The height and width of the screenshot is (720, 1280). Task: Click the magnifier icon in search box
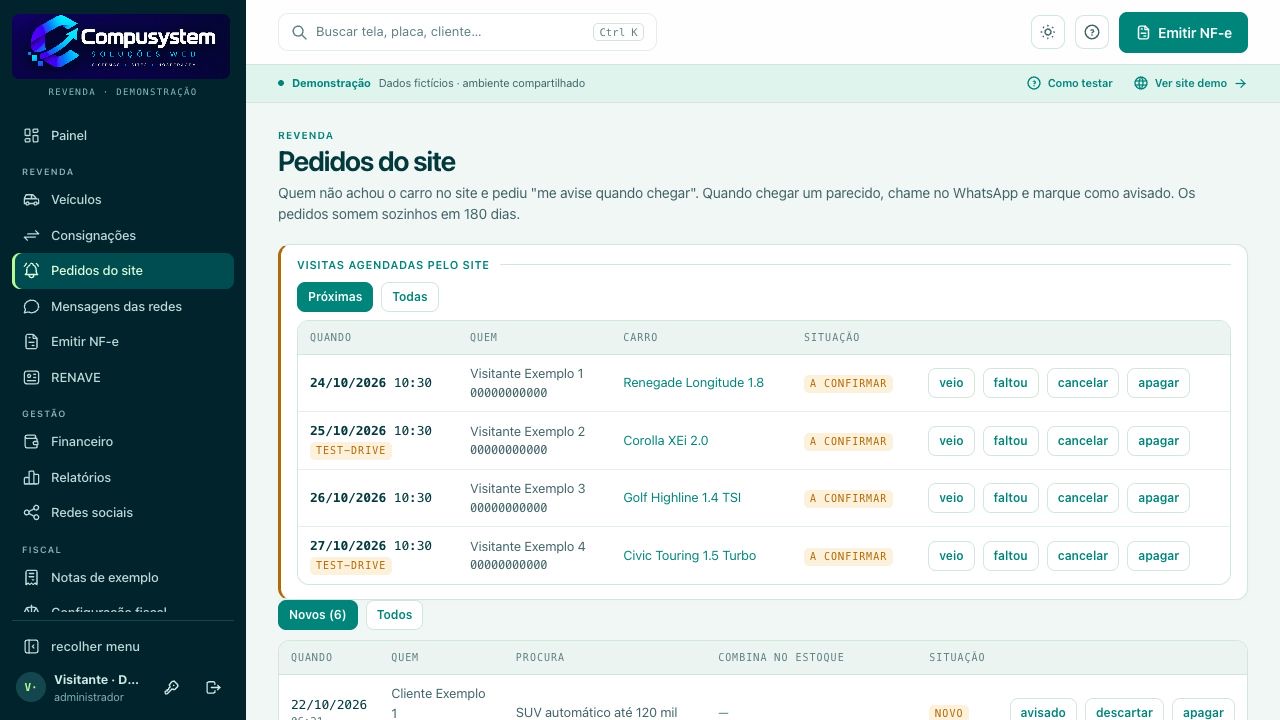point(299,32)
